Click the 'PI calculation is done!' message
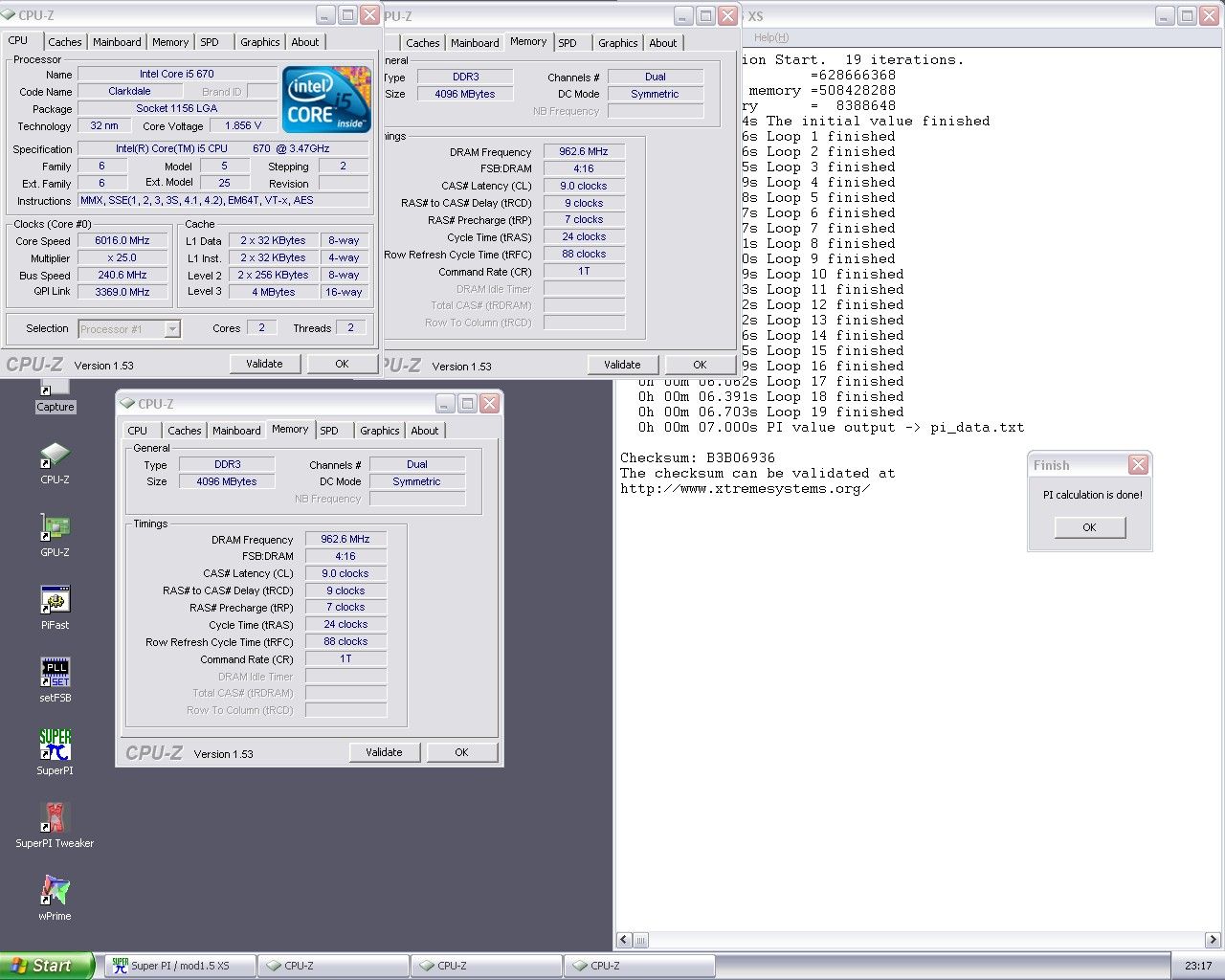The height and width of the screenshot is (980, 1225). [x=1093, y=495]
